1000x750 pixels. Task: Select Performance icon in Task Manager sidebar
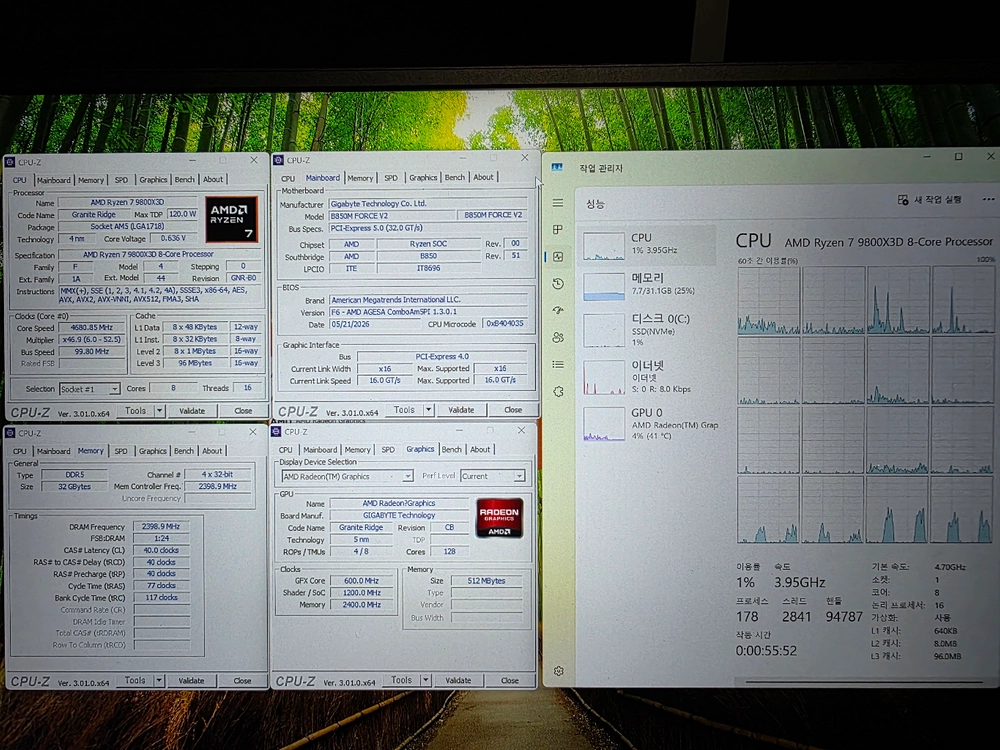[558, 256]
